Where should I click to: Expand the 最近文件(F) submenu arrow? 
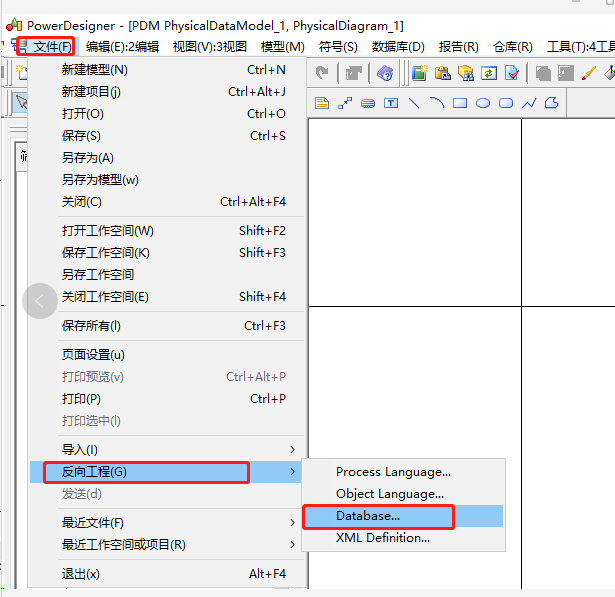292,522
